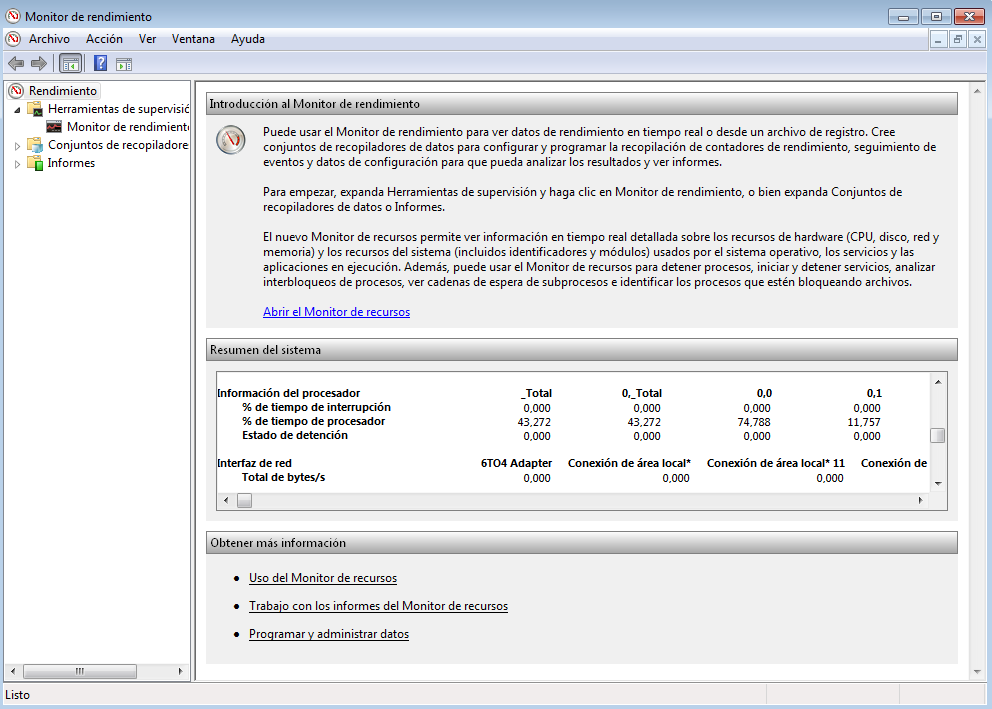
Task: Maximize the Monitor de rendimiento window
Action: coord(936,16)
